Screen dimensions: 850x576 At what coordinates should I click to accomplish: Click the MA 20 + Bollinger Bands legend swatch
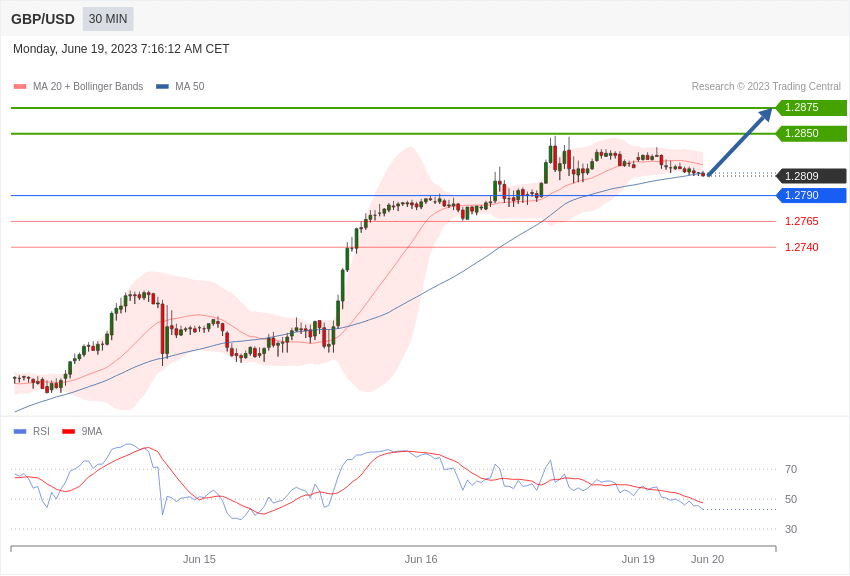click(20, 87)
